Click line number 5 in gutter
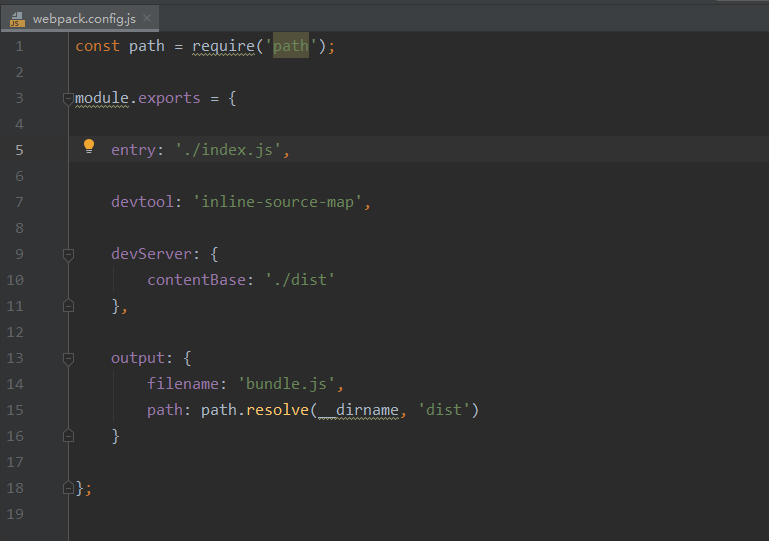The width and height of the screenshot is (769, 541). click(x=19, y=150)
